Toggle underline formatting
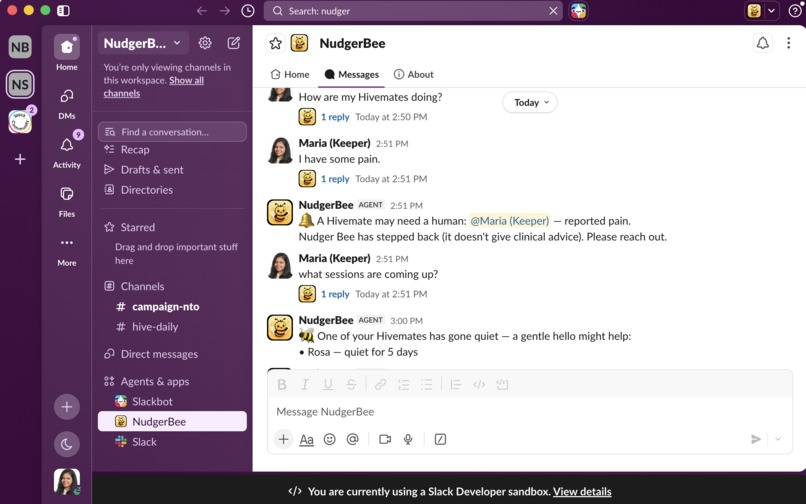Screen dimensions: 806x504 tap(328, 385)
